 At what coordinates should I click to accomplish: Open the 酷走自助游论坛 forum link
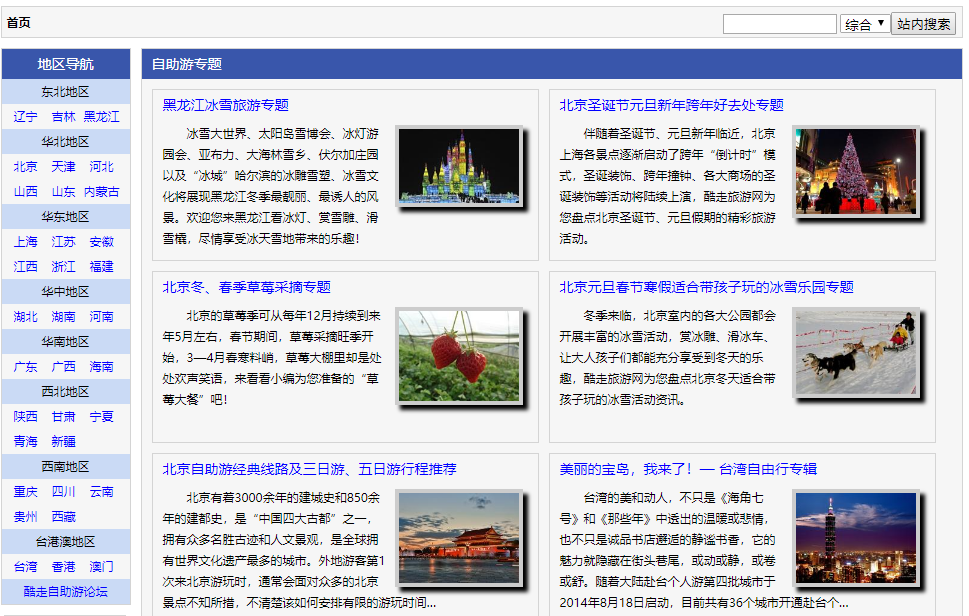pos(65,592)
